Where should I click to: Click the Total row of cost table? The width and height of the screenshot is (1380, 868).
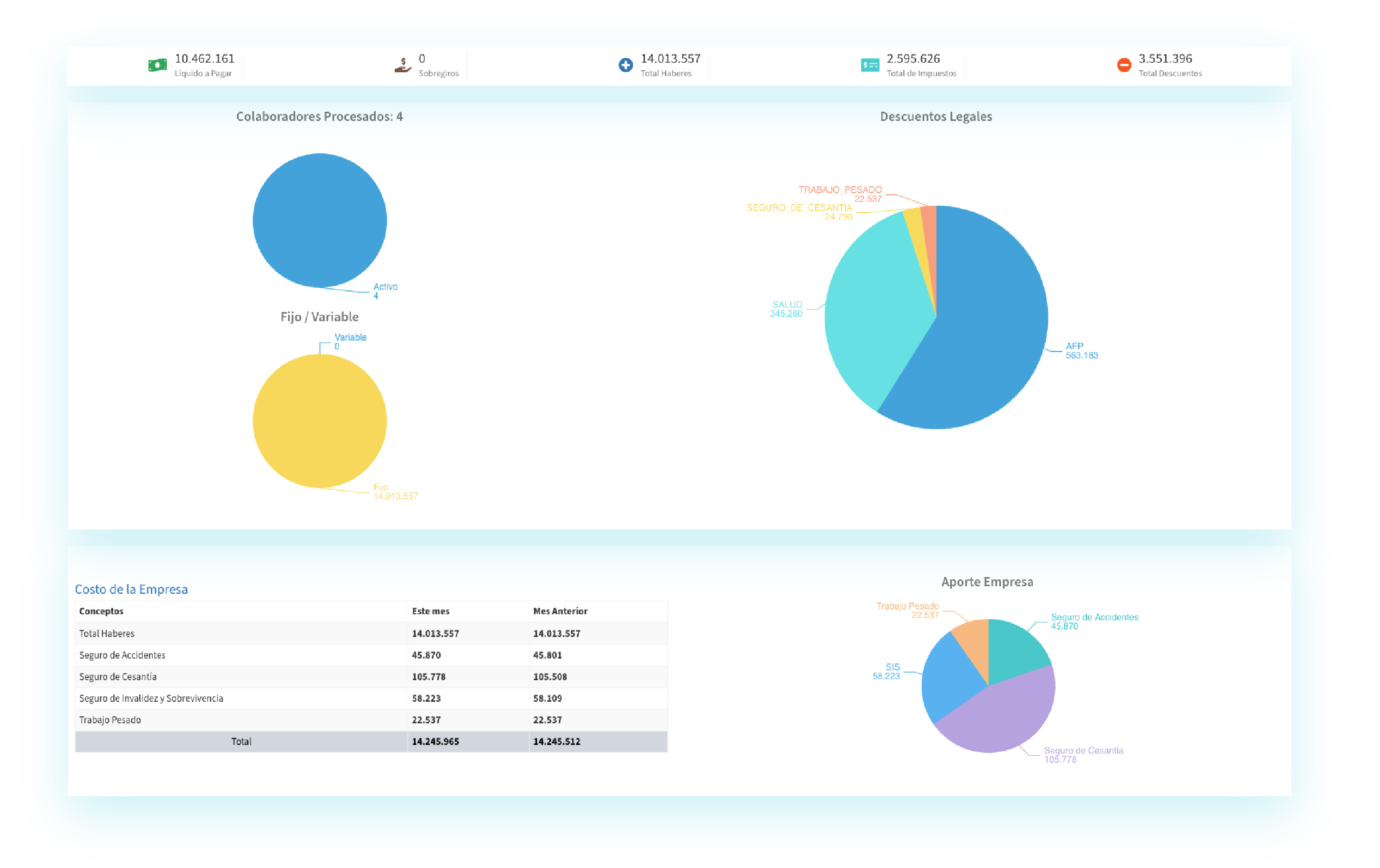point(241,741)
